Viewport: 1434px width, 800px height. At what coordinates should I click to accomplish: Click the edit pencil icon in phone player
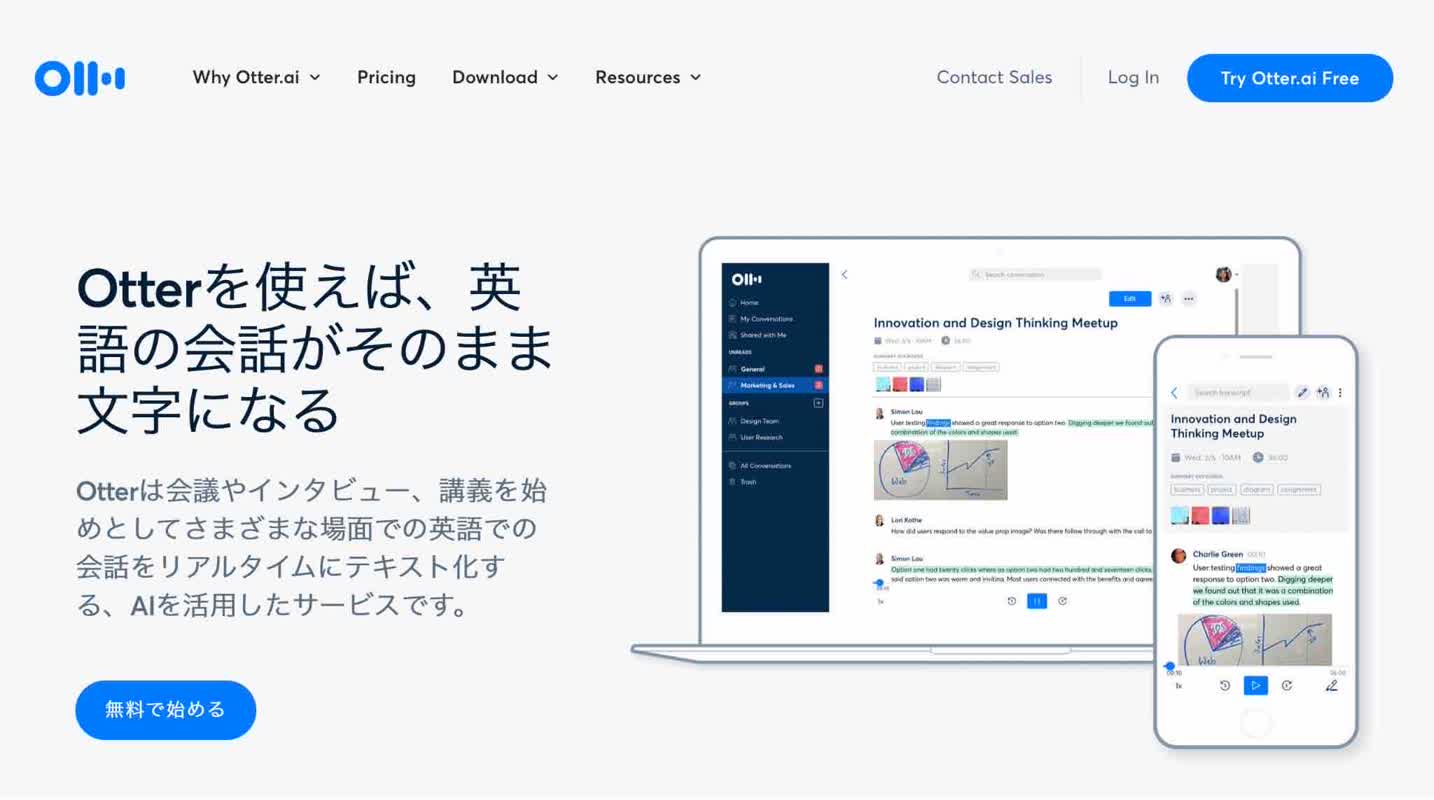[x=1331, y=685]
